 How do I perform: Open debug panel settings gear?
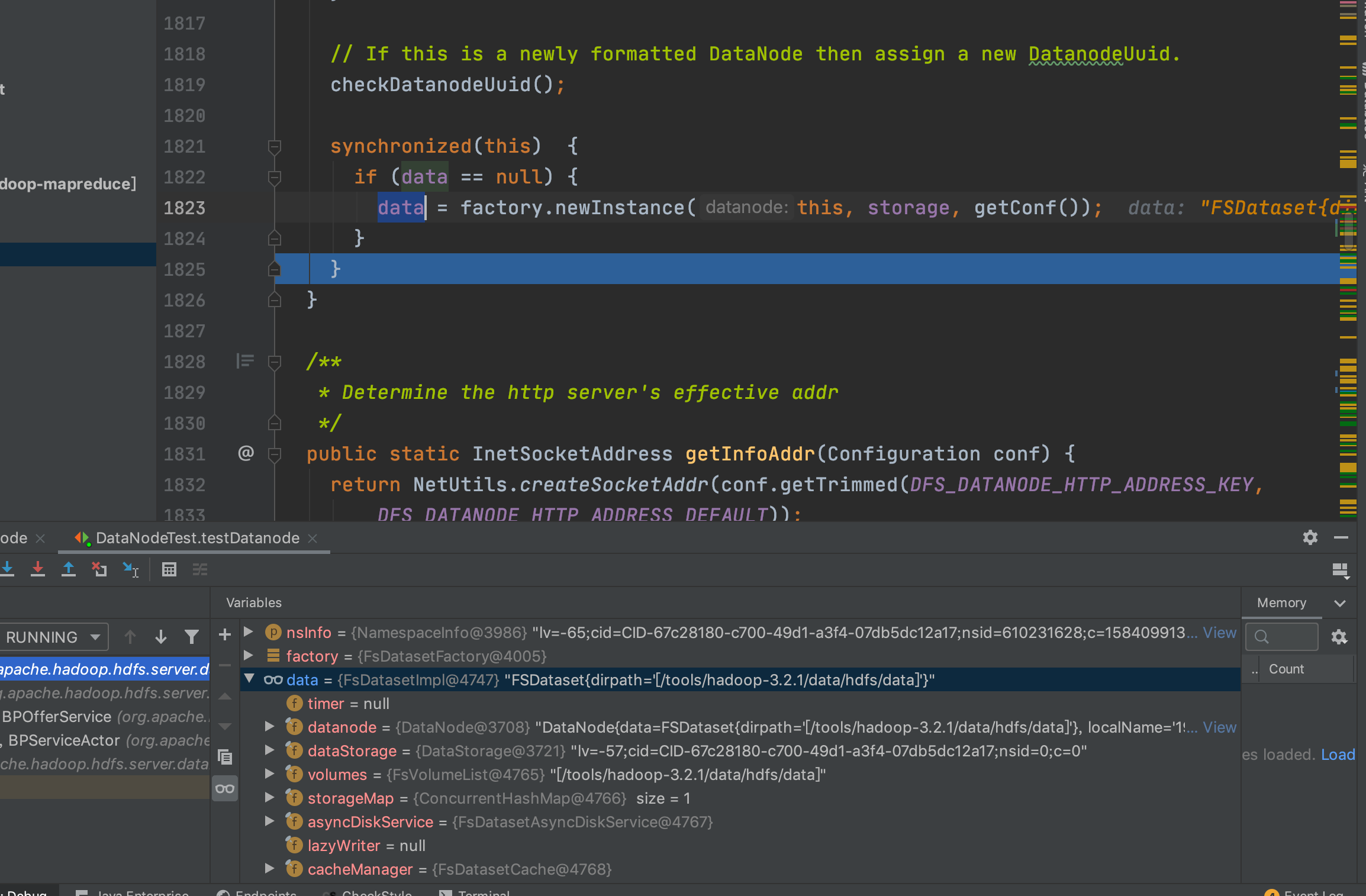point(1310,537)
